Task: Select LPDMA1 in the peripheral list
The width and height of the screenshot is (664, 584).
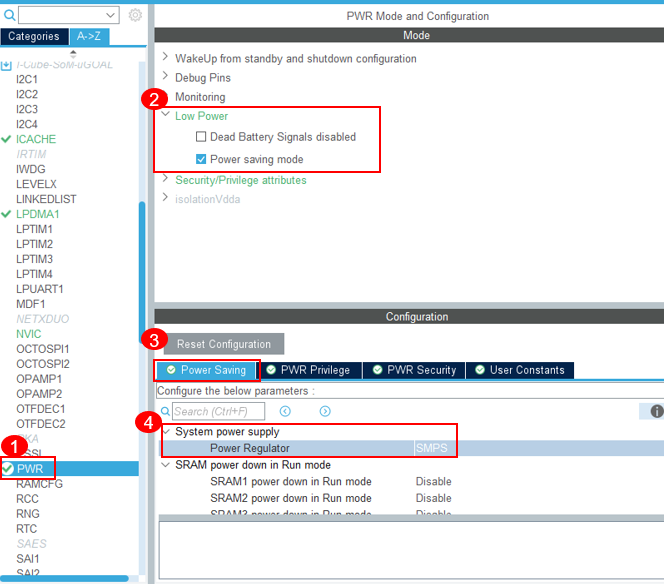Action: (x=37, y=214)
